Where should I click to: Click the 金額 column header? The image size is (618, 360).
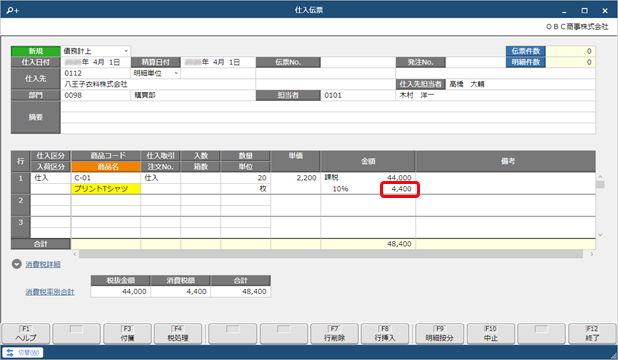pyautogui.click(x=368, y=161)
